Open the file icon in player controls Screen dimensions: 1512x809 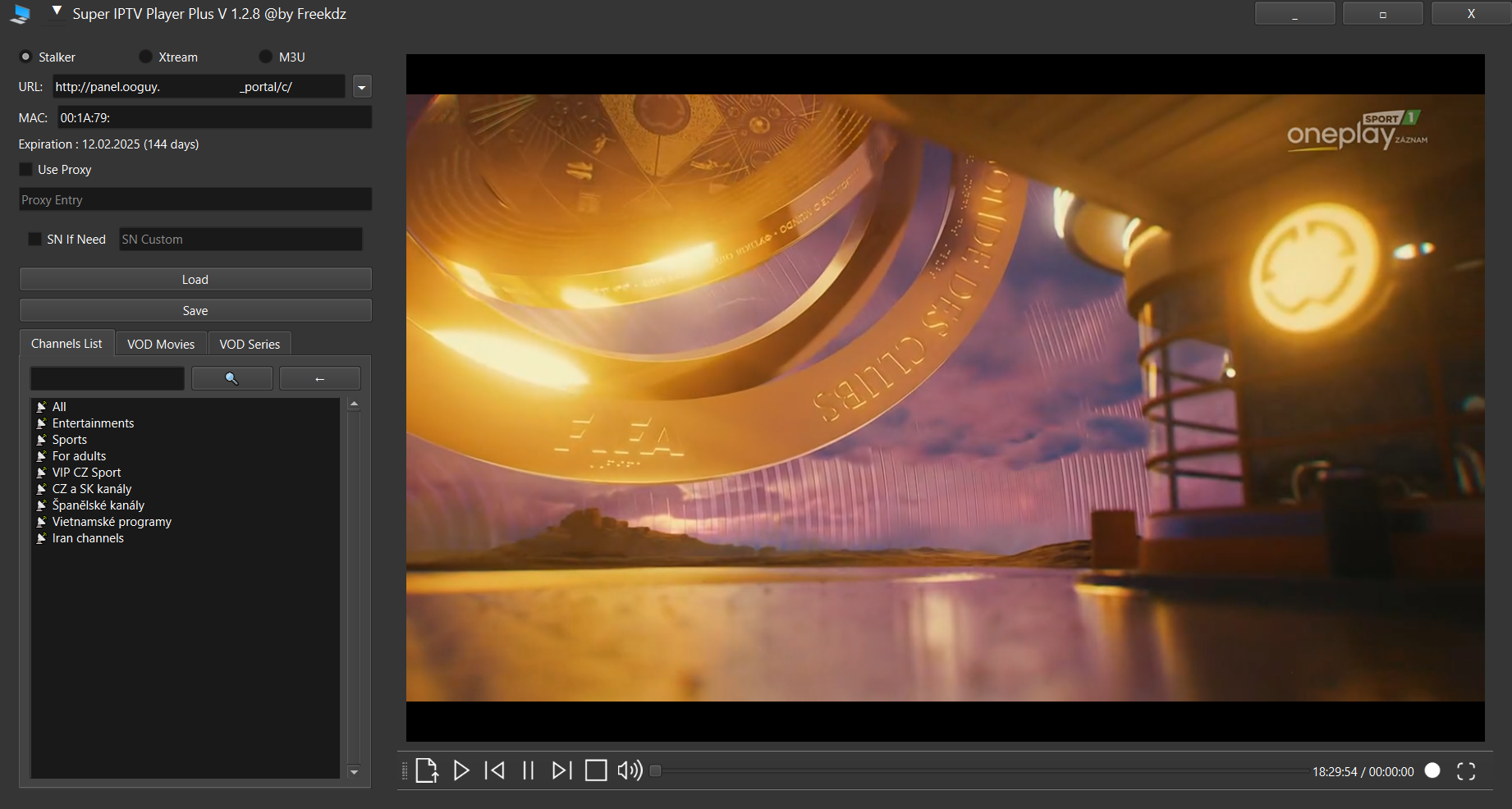(x=427, y=770)
